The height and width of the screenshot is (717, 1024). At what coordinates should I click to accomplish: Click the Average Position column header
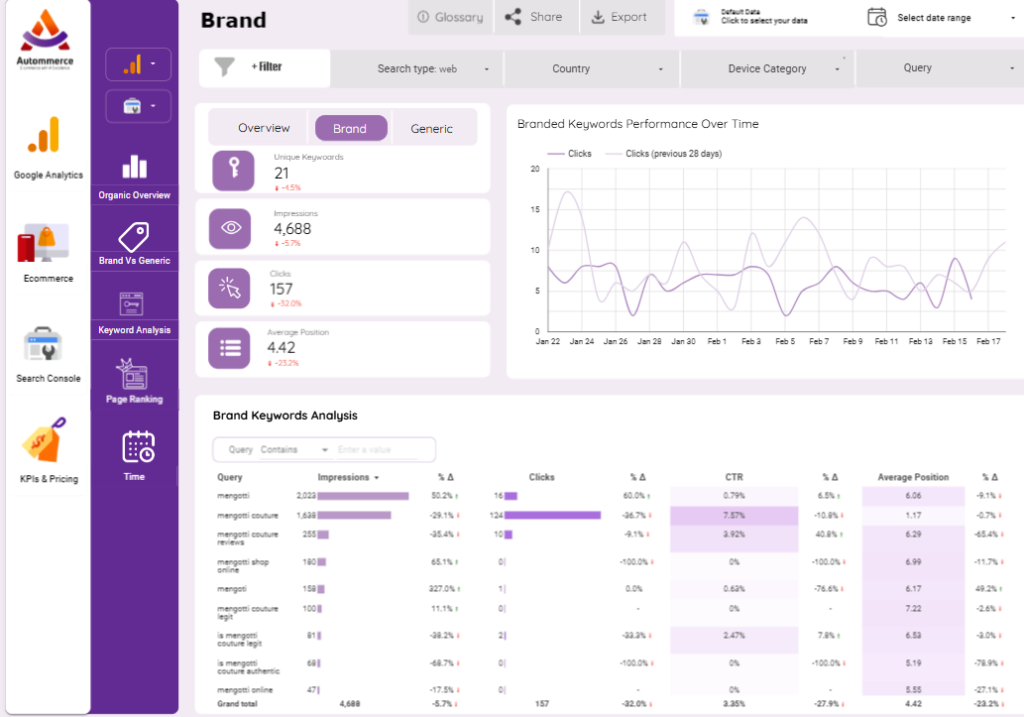913,477
